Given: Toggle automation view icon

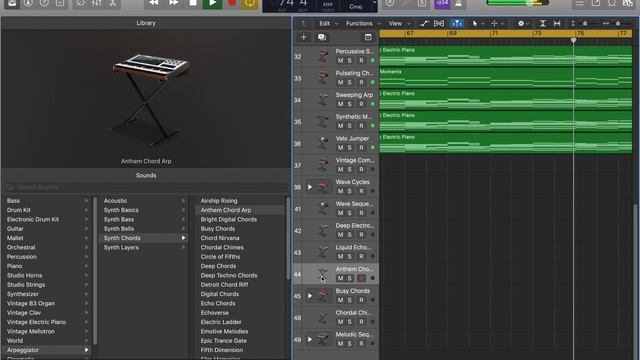Looking at the screenshot, I should [424, 24].
